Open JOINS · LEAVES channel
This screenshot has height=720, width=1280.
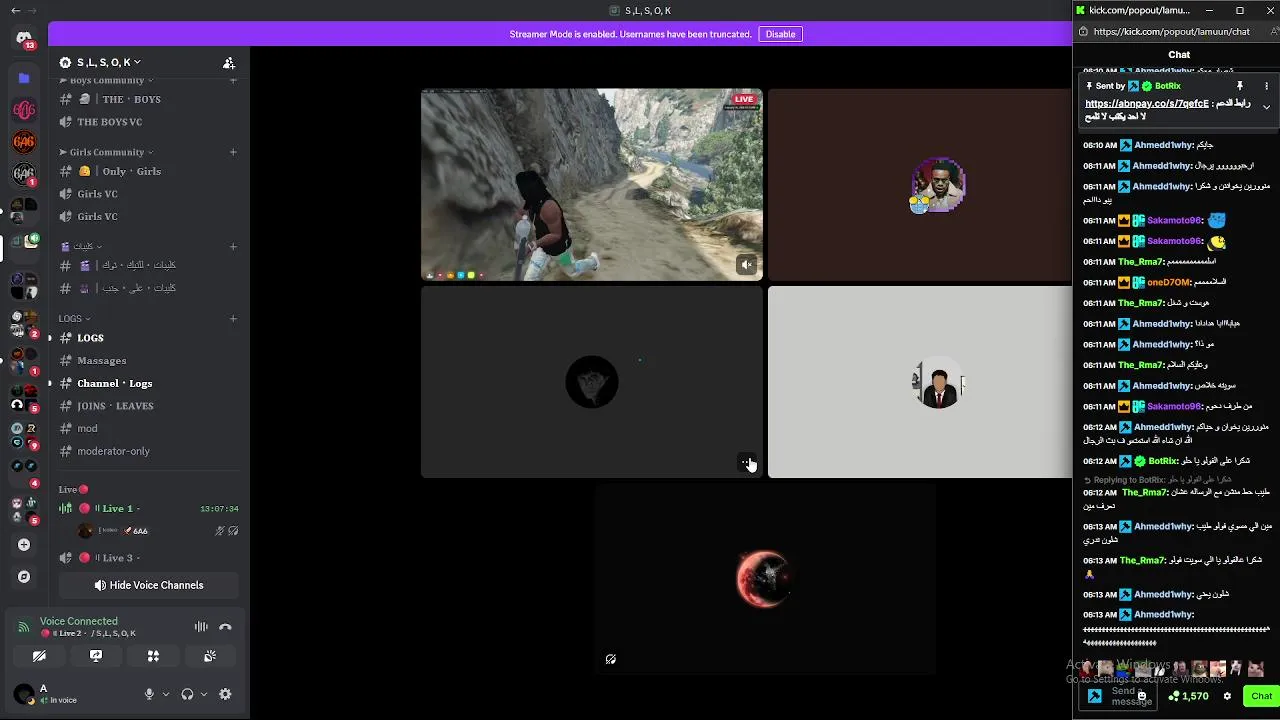tap(148, 406)
